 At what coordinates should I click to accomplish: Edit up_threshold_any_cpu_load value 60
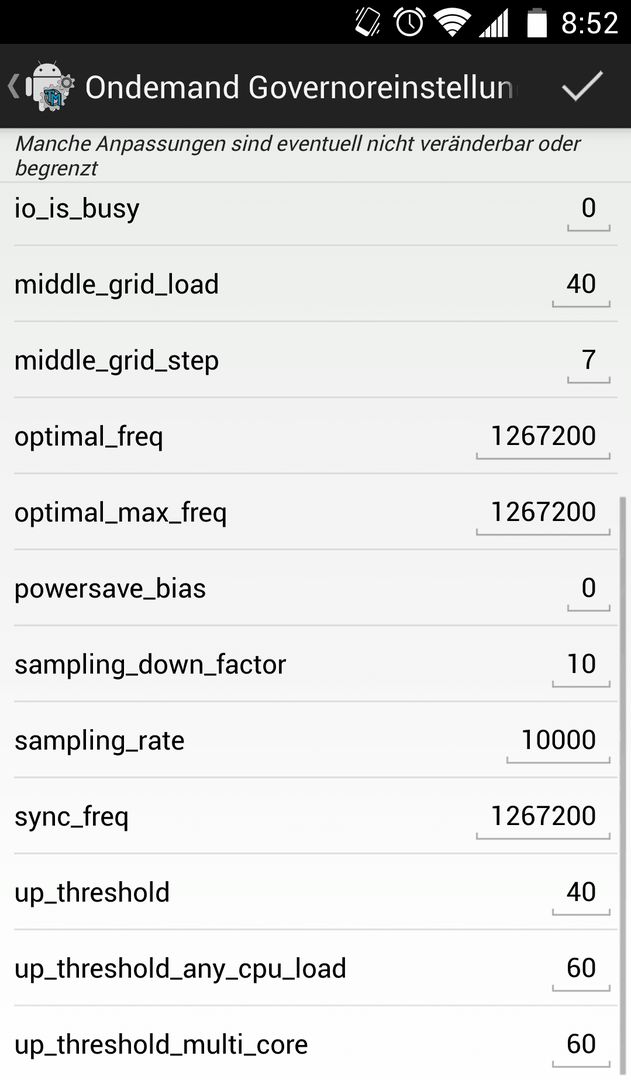tap(581, 969)
